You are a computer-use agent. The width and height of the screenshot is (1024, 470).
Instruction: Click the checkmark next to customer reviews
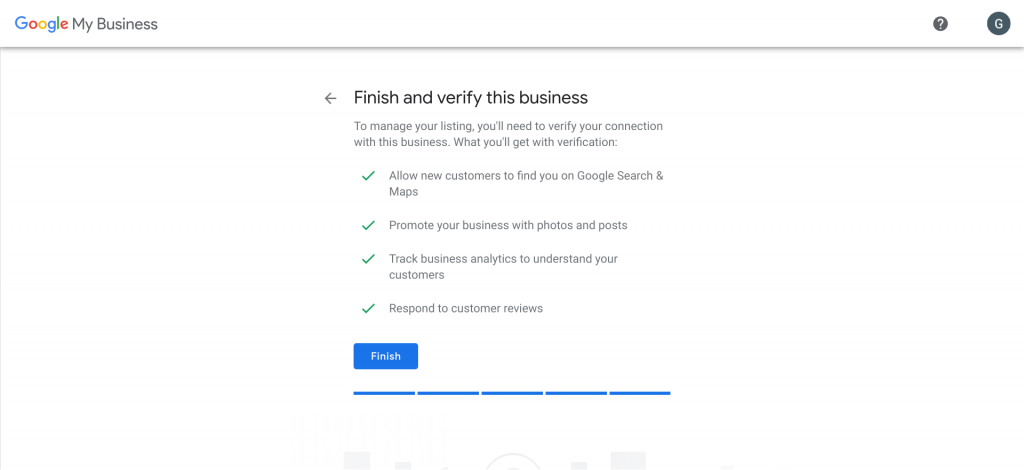[368, 308]
